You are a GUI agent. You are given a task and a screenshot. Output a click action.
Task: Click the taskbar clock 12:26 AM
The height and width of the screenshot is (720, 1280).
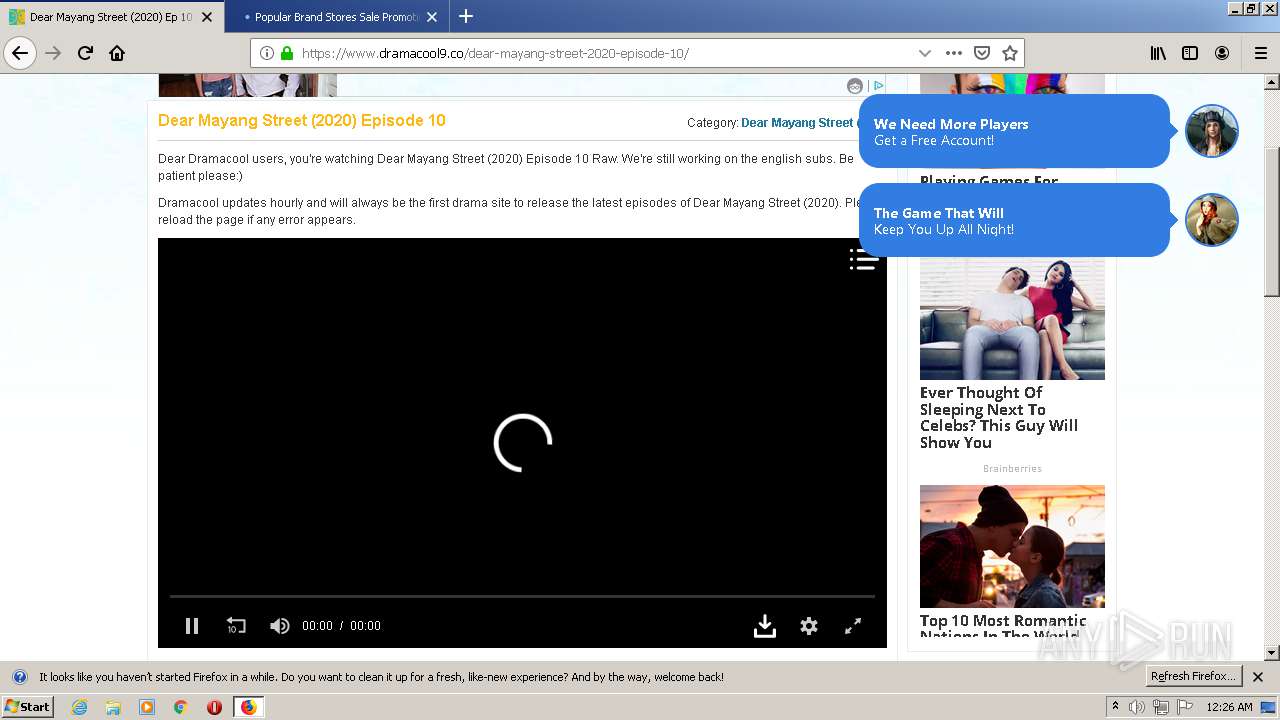click(x=1229, y=707)
